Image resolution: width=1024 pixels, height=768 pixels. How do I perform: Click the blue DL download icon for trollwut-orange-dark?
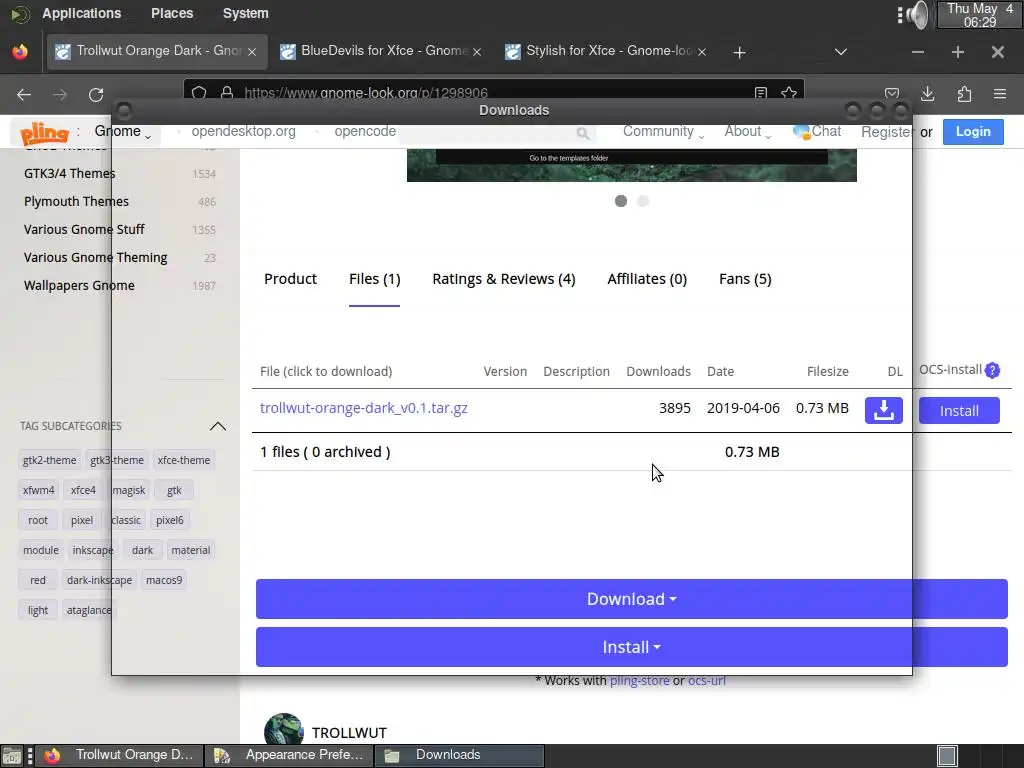[884, 410]
